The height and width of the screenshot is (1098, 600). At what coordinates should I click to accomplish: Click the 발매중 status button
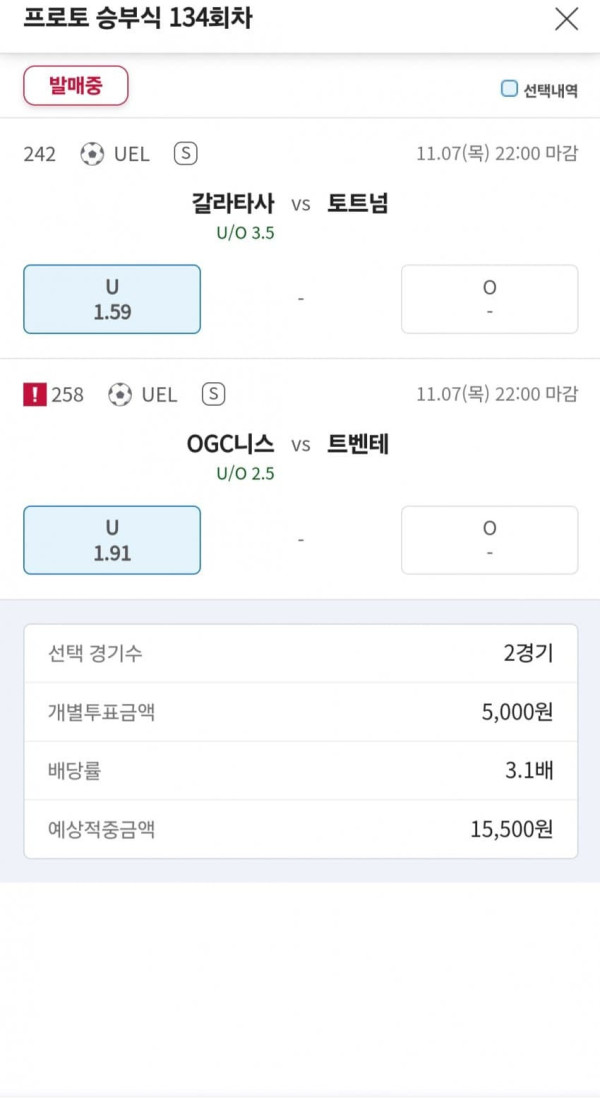(x=76, y=86)
